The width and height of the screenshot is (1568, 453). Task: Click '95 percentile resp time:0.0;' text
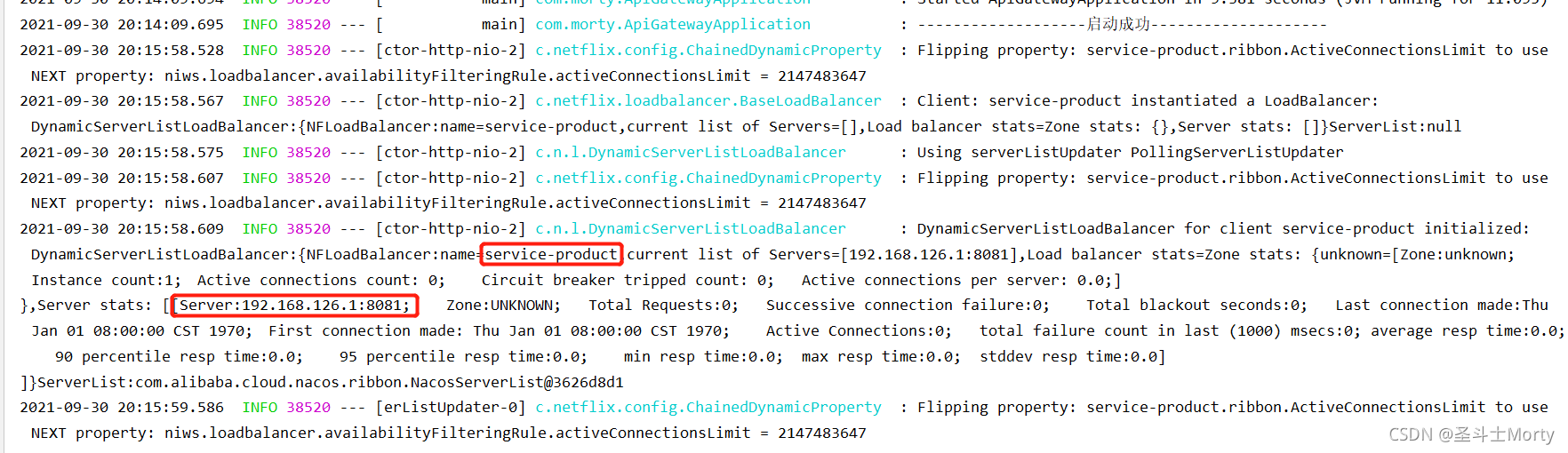pyautogui.click(x=463, y=357)
